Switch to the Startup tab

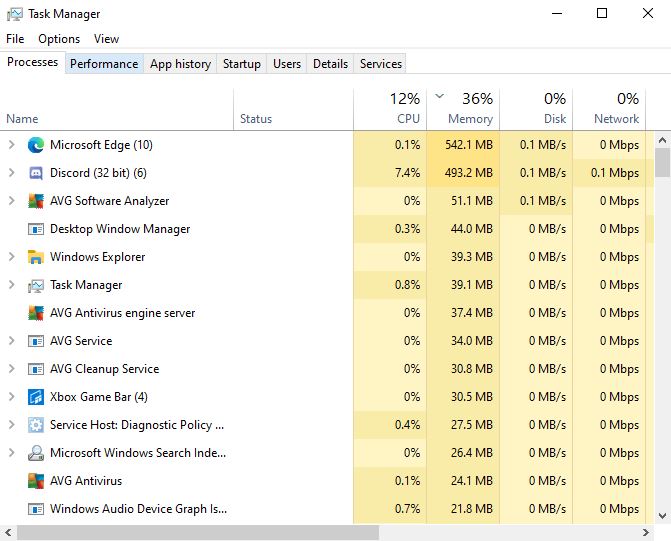242,64
